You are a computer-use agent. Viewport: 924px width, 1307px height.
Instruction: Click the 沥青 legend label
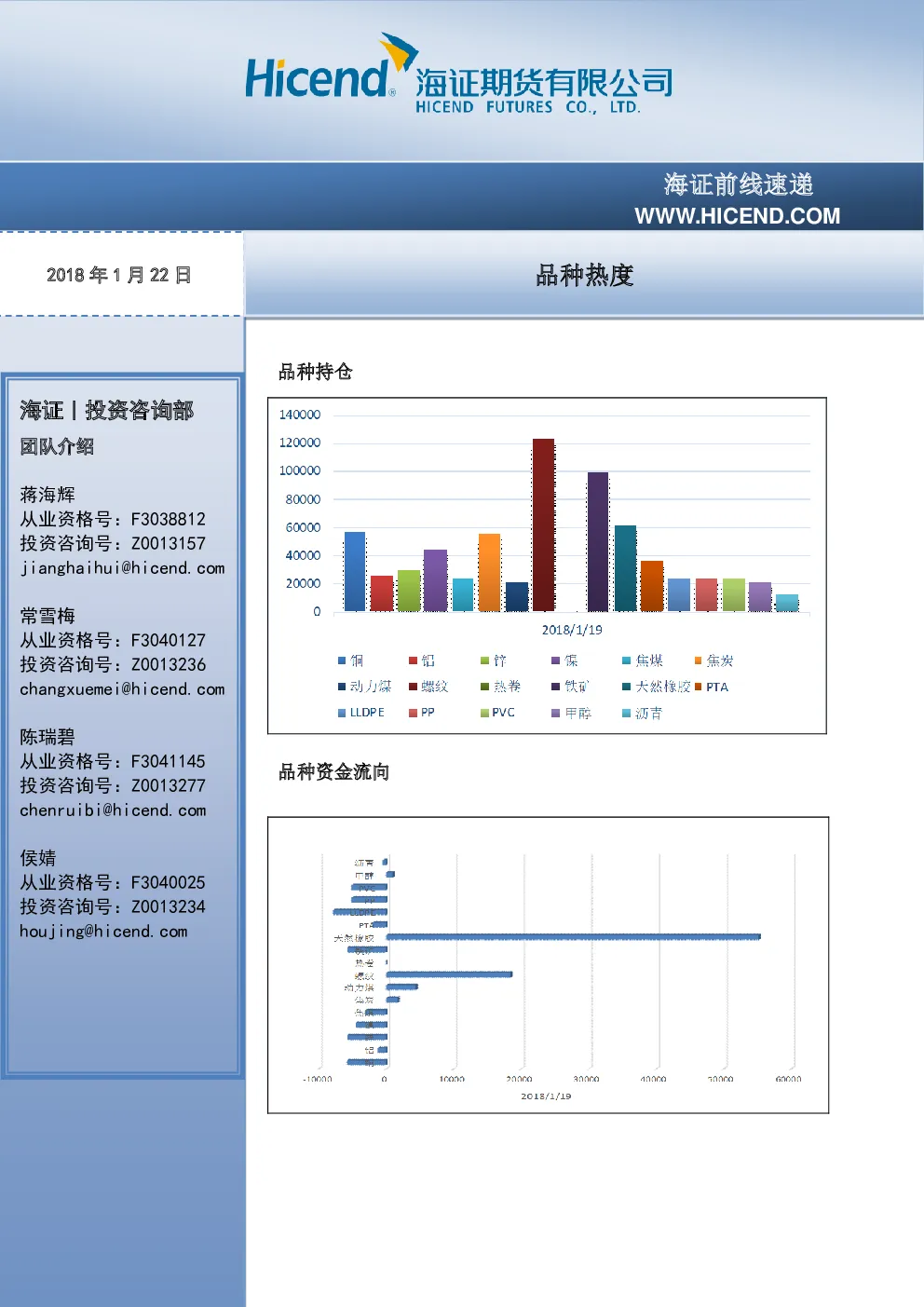(648, 713)
